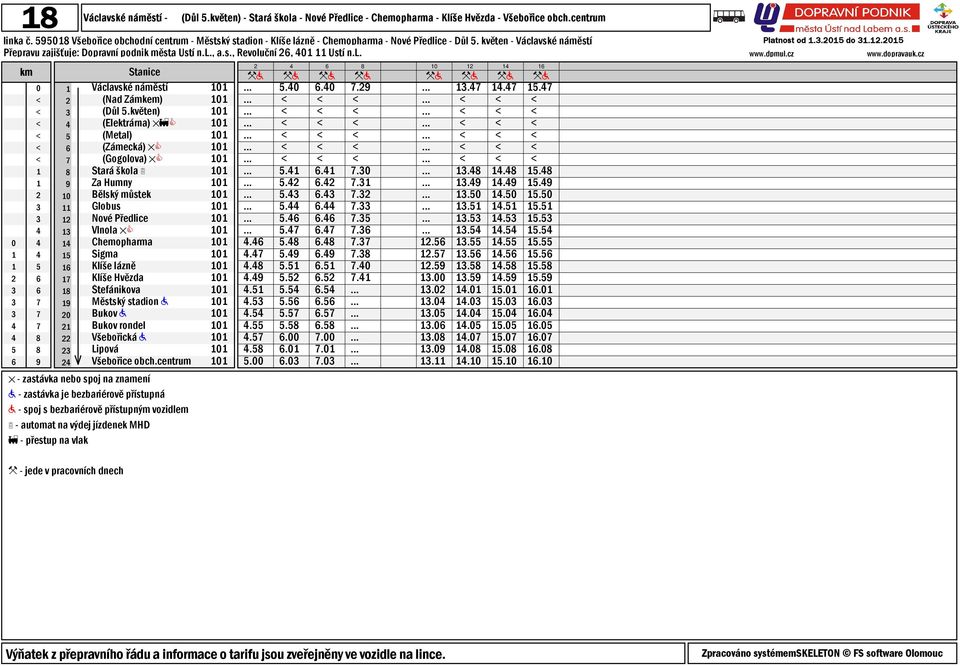Click the ticket machine icon in the legend
The width and height of the screenshot is (960, 666).
(x=11, y=425)
